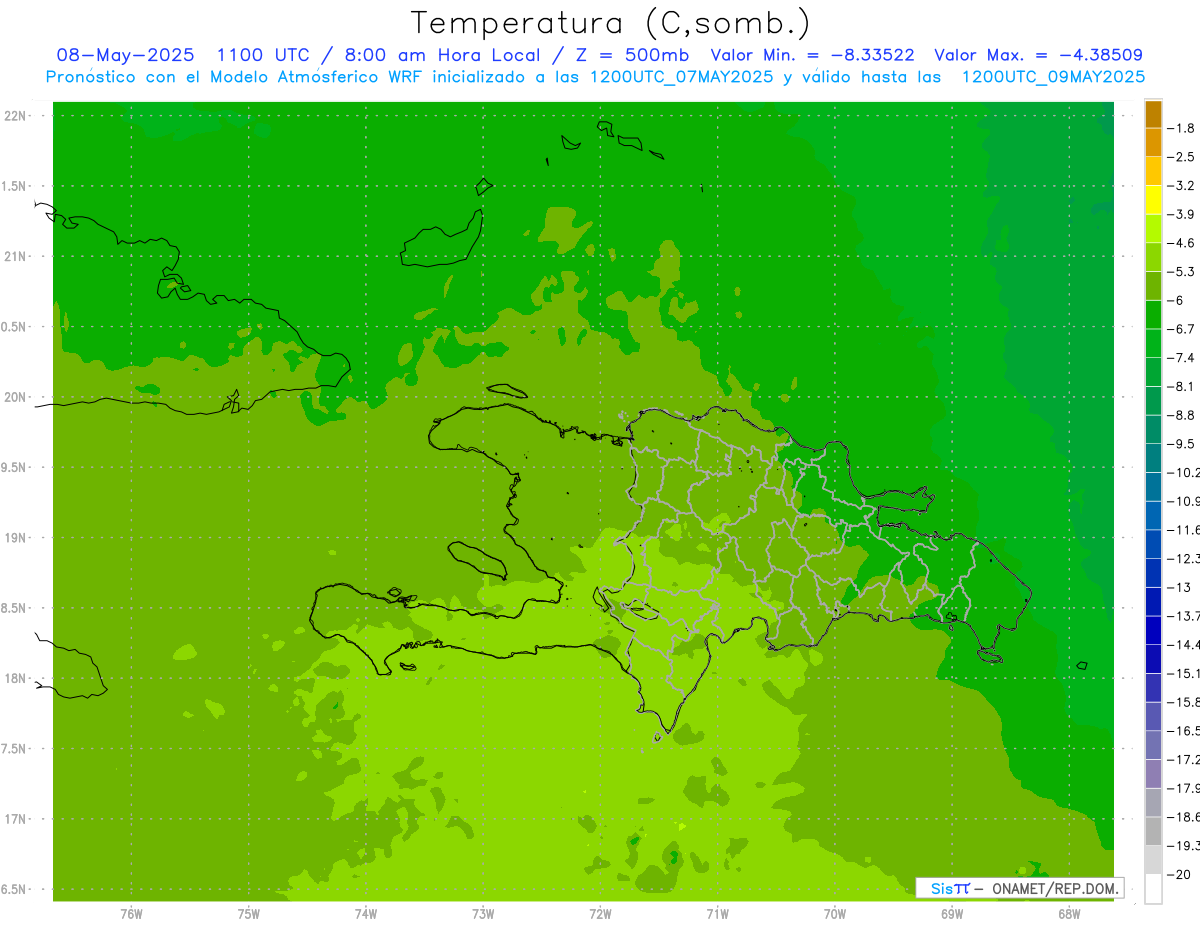Screen dimensions: 1200x927
Task: Click the colorbar swatch between -3.9 and -4.6
Action: [x=1153, y=229]
